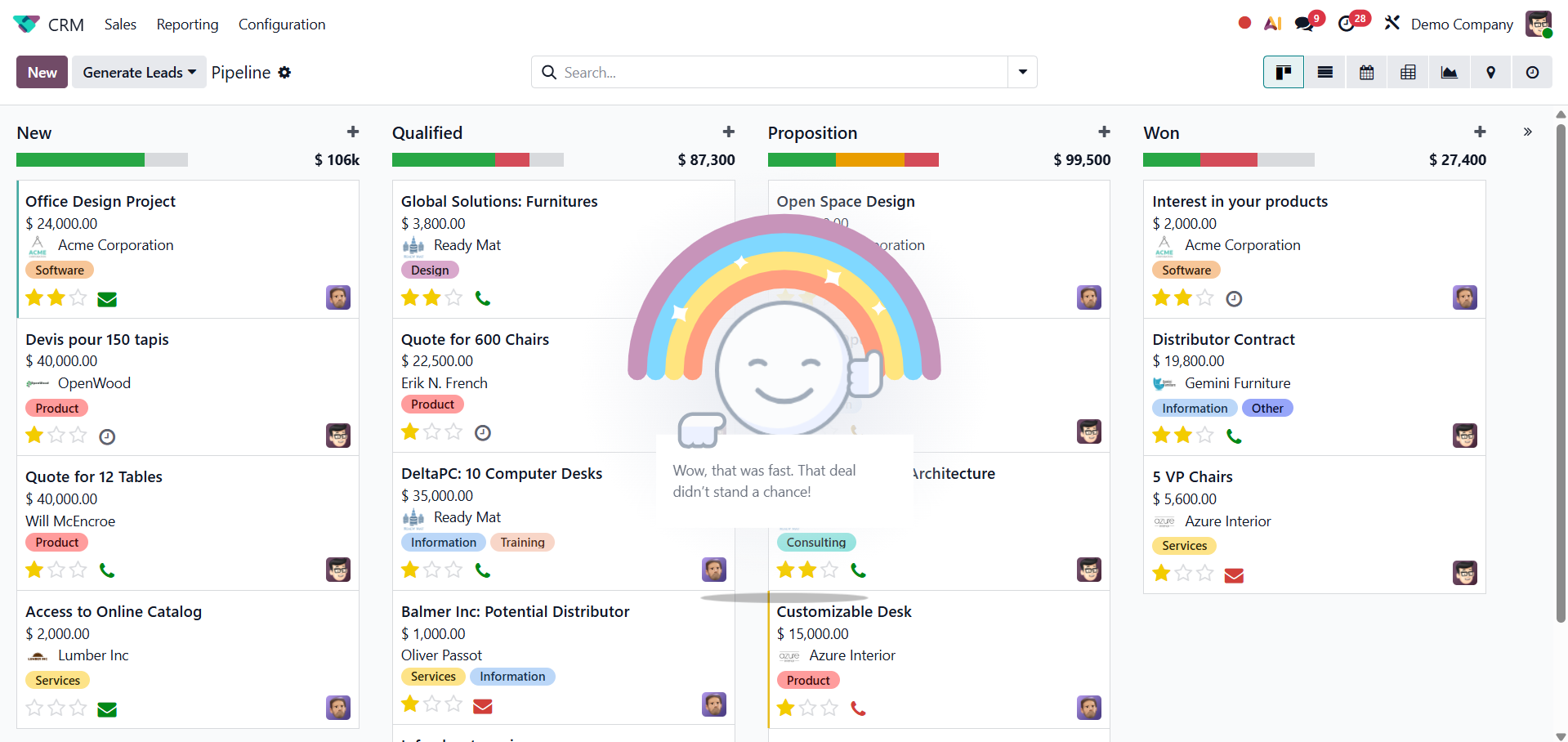This screenshot has width=1568, height=742.
Task: Open phone activity on Global Solutions: Furnitures
Action: [x=483, y=298]
